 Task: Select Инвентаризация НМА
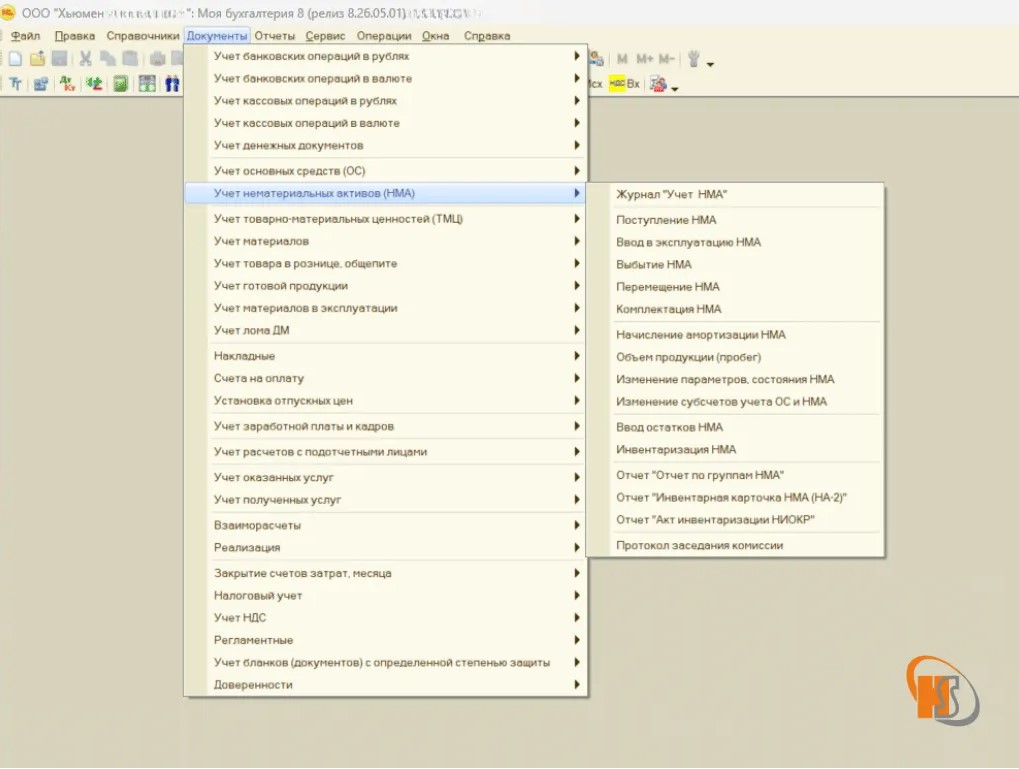(x=735, y=450)
